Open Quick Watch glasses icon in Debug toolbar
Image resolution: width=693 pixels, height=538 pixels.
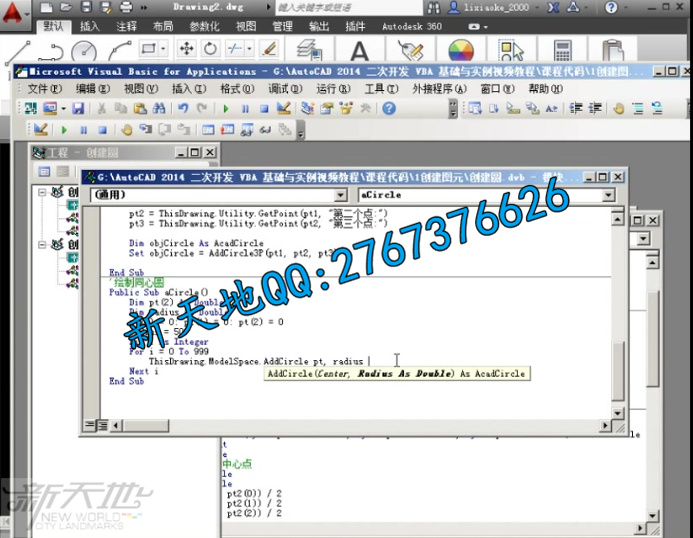coord(265,130)
